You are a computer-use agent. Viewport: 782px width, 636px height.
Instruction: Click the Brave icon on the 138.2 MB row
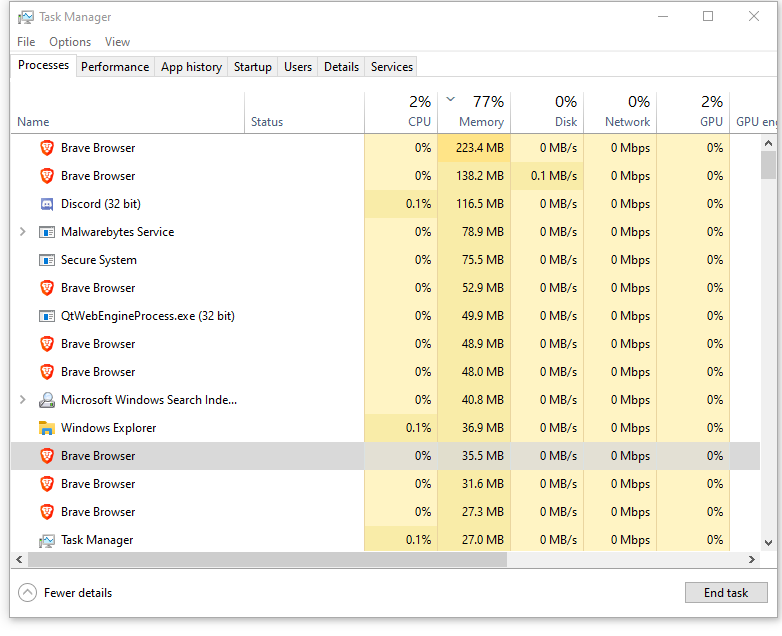(47, 176)
